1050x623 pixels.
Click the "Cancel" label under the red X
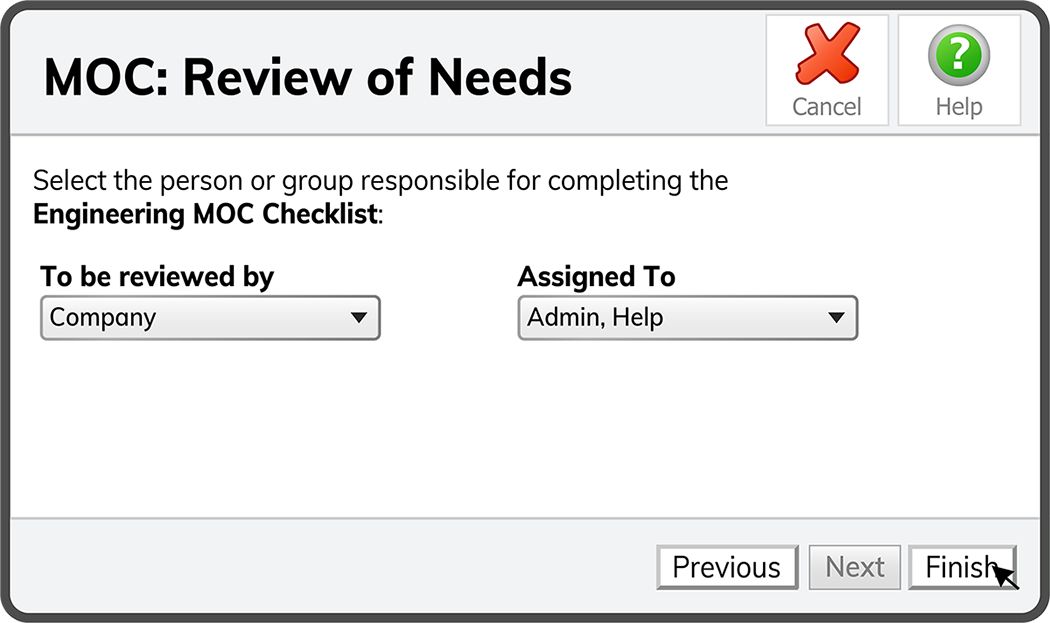(x=827, y=107)
